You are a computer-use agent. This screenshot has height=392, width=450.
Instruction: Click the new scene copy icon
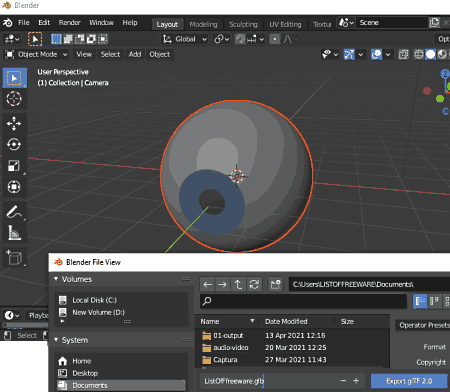click(x=434, y=22)
